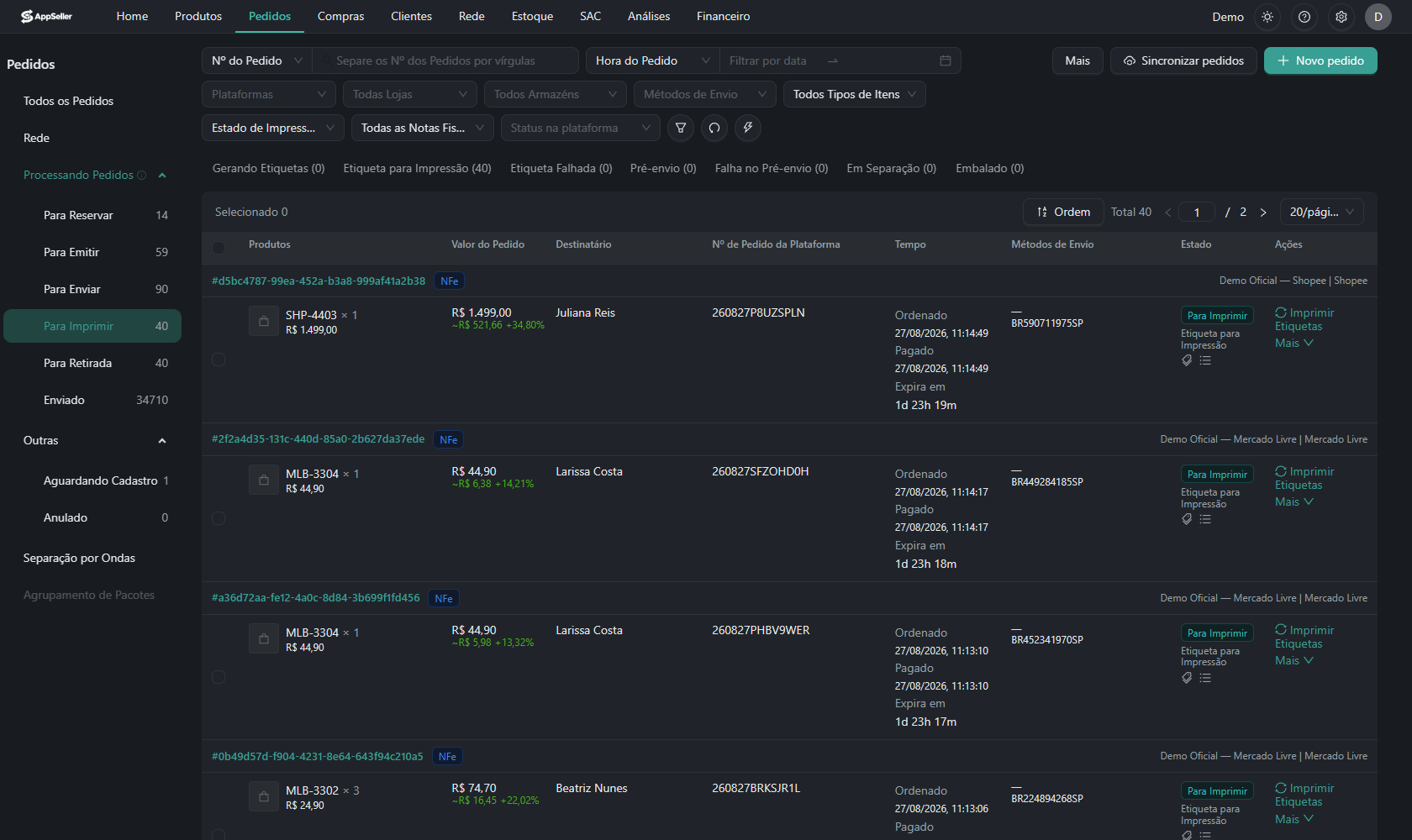1412x840 pixels.
Task: Switch to Etiqueta para Impressão (40) tab
Action: click(417, 168)
